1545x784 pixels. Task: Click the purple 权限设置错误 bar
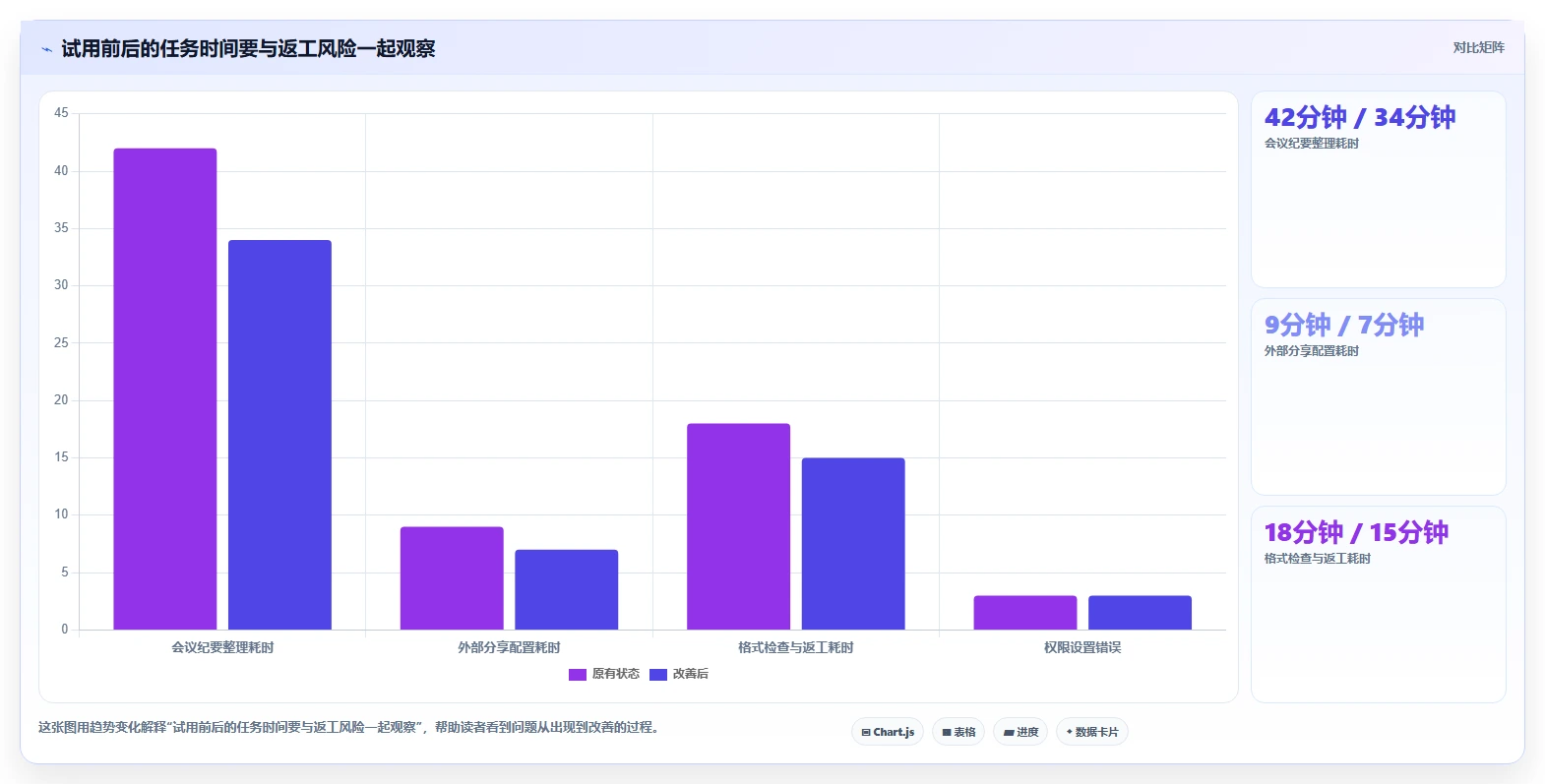coord(1025,613)
